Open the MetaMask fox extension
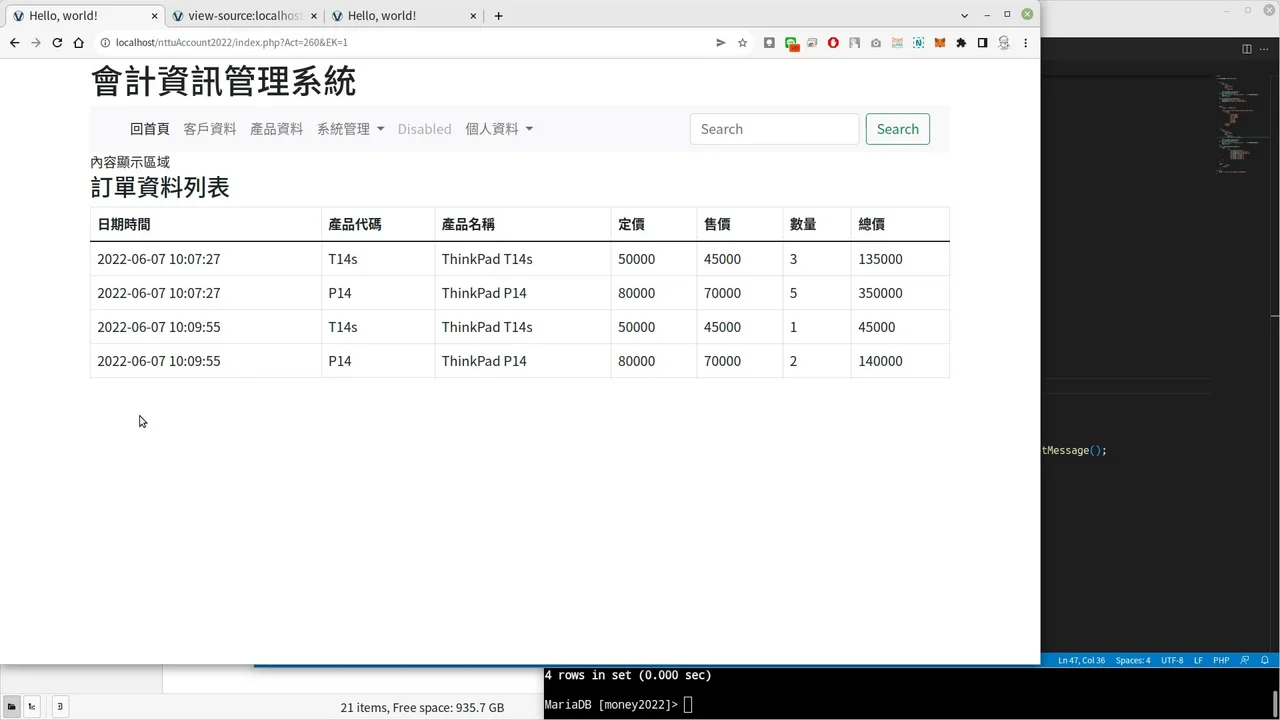Image resolution: width=1280 pixels, height=720 pixels. pos(939,43)
